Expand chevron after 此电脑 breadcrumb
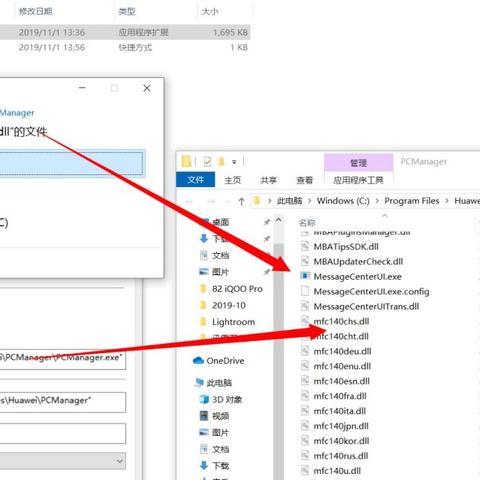The image size is (480, 480). point(309,201)
